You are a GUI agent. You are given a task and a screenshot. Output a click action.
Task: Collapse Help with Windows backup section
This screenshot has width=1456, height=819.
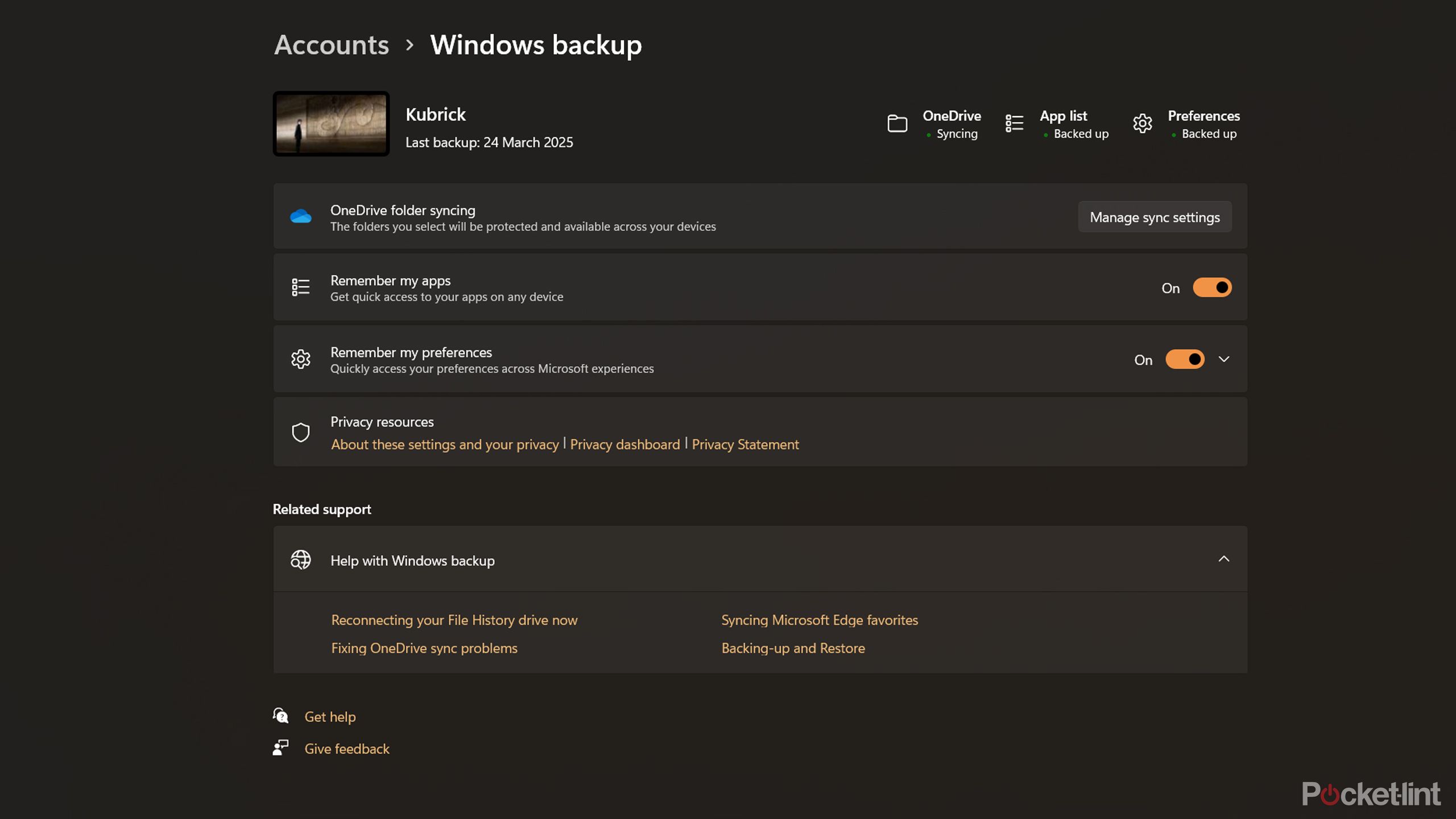(x=1224, y=560)
